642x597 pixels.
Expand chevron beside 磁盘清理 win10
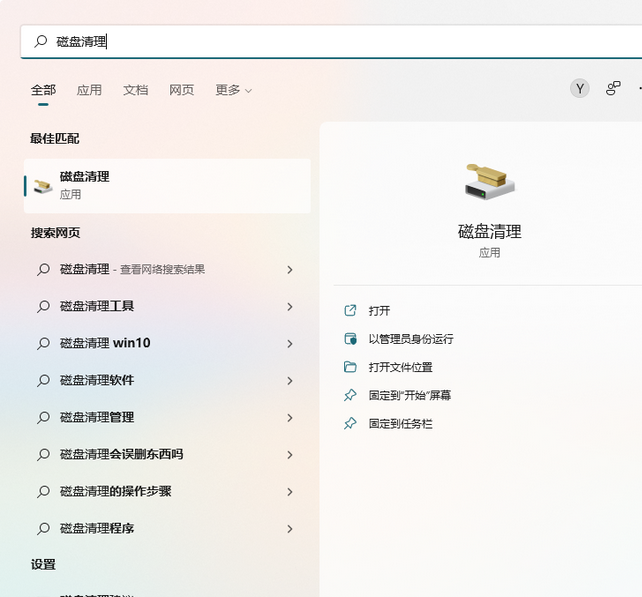(290, 344)
